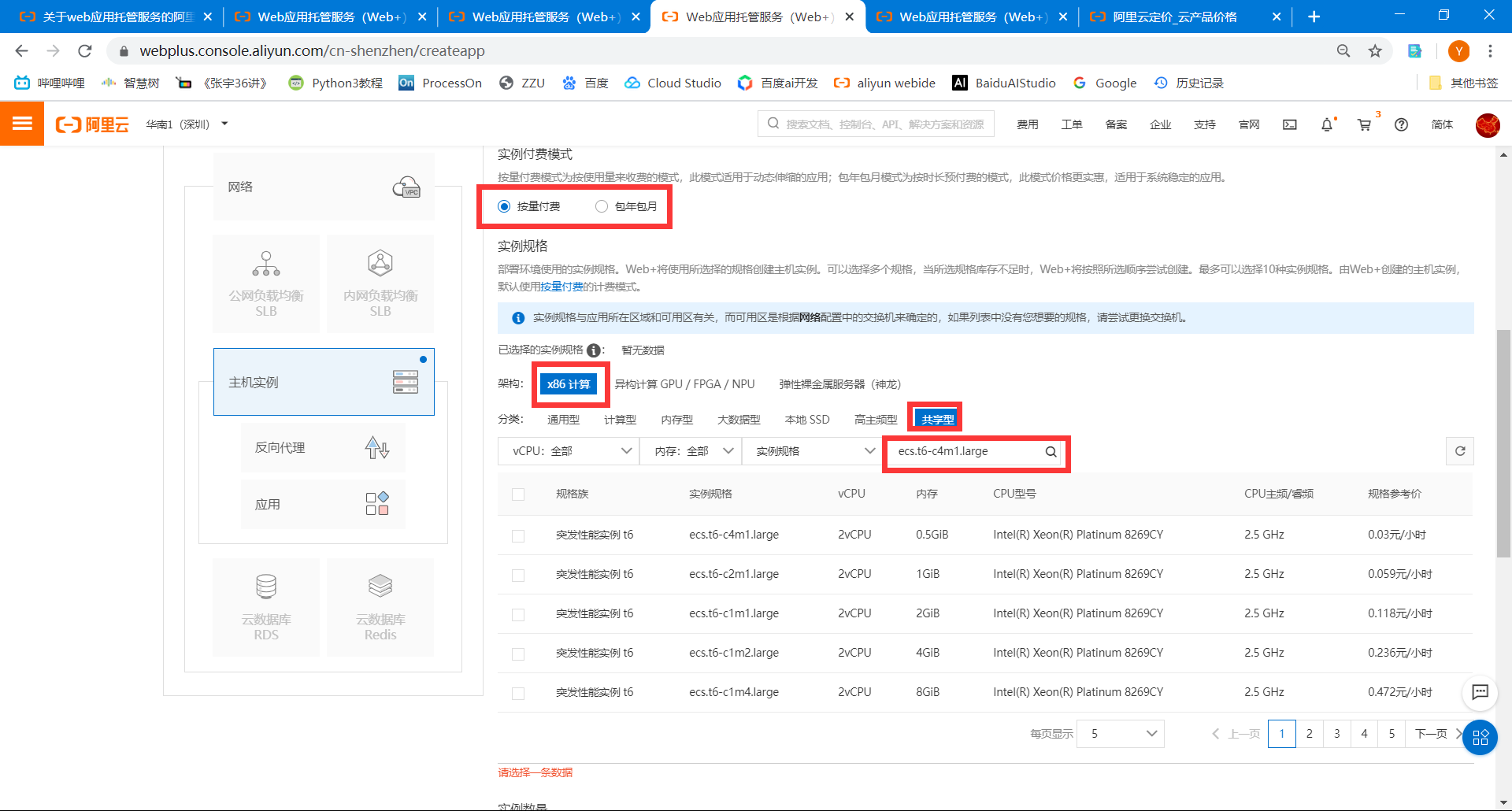
Task: Click the info icon beside selected instance specs
Action: tap(594, 350)
